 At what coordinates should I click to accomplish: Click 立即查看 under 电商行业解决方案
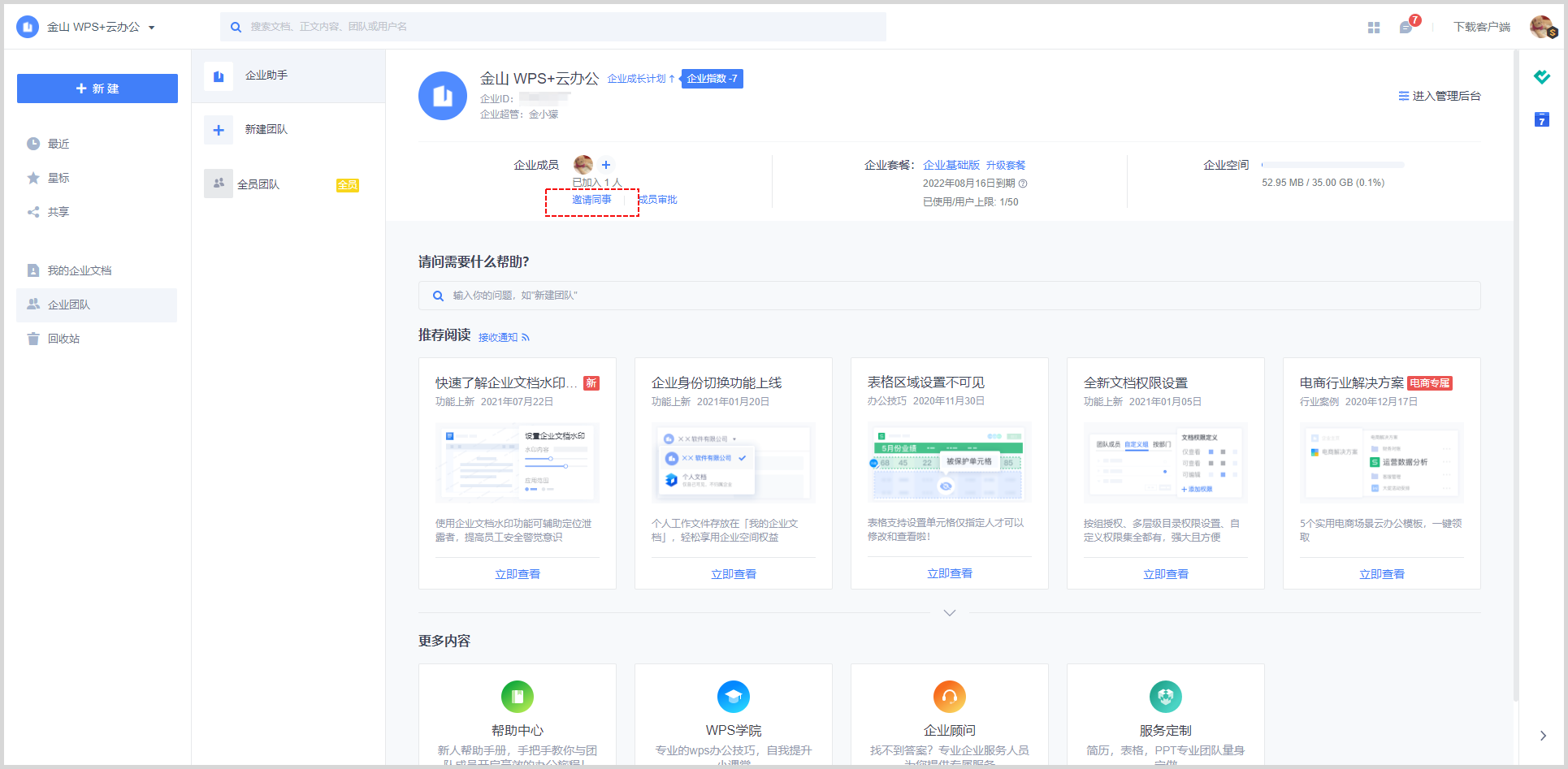(1382, 574)
